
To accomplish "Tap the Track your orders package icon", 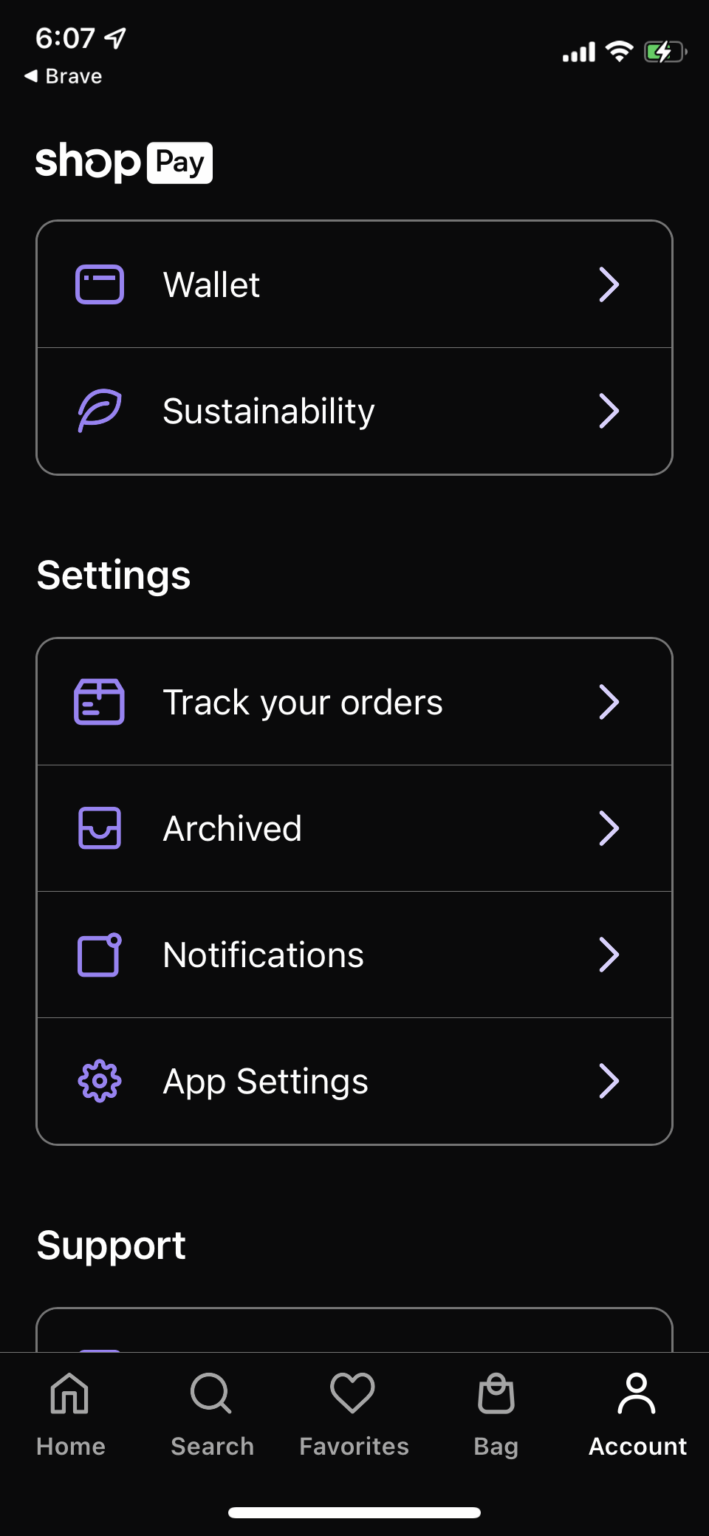I will [x=100, y=702].
